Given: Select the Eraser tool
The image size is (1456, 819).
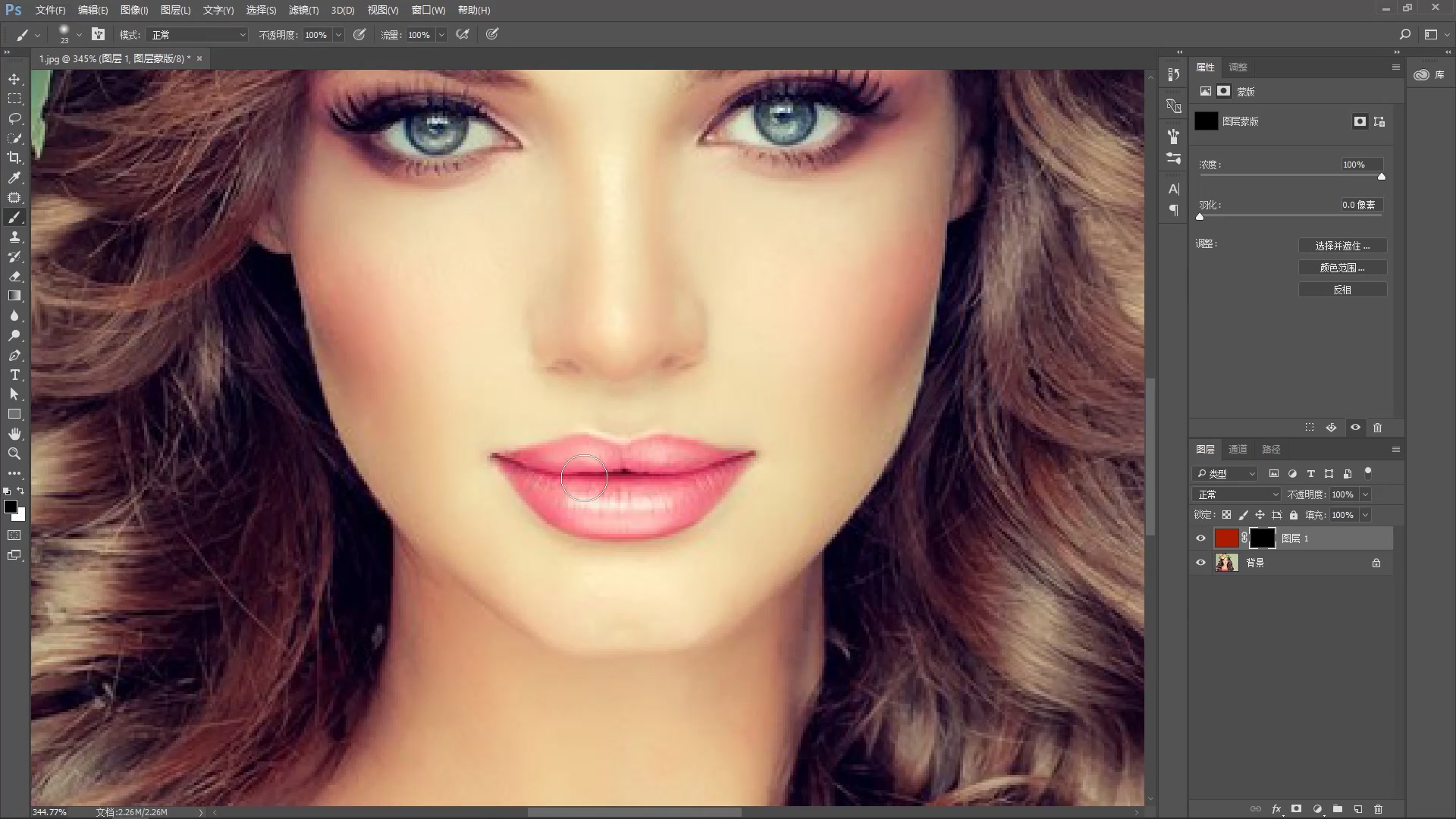Looking at the screenshot, I should 14,277.
